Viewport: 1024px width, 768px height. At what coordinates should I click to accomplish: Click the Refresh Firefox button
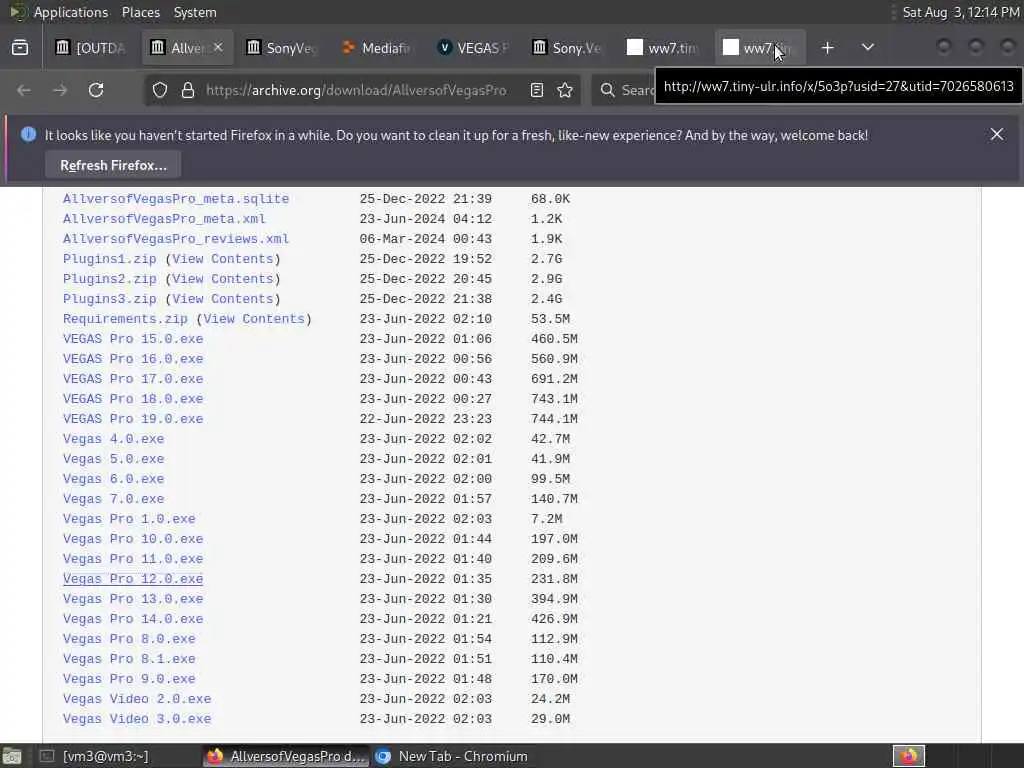(x=113, y=165)
